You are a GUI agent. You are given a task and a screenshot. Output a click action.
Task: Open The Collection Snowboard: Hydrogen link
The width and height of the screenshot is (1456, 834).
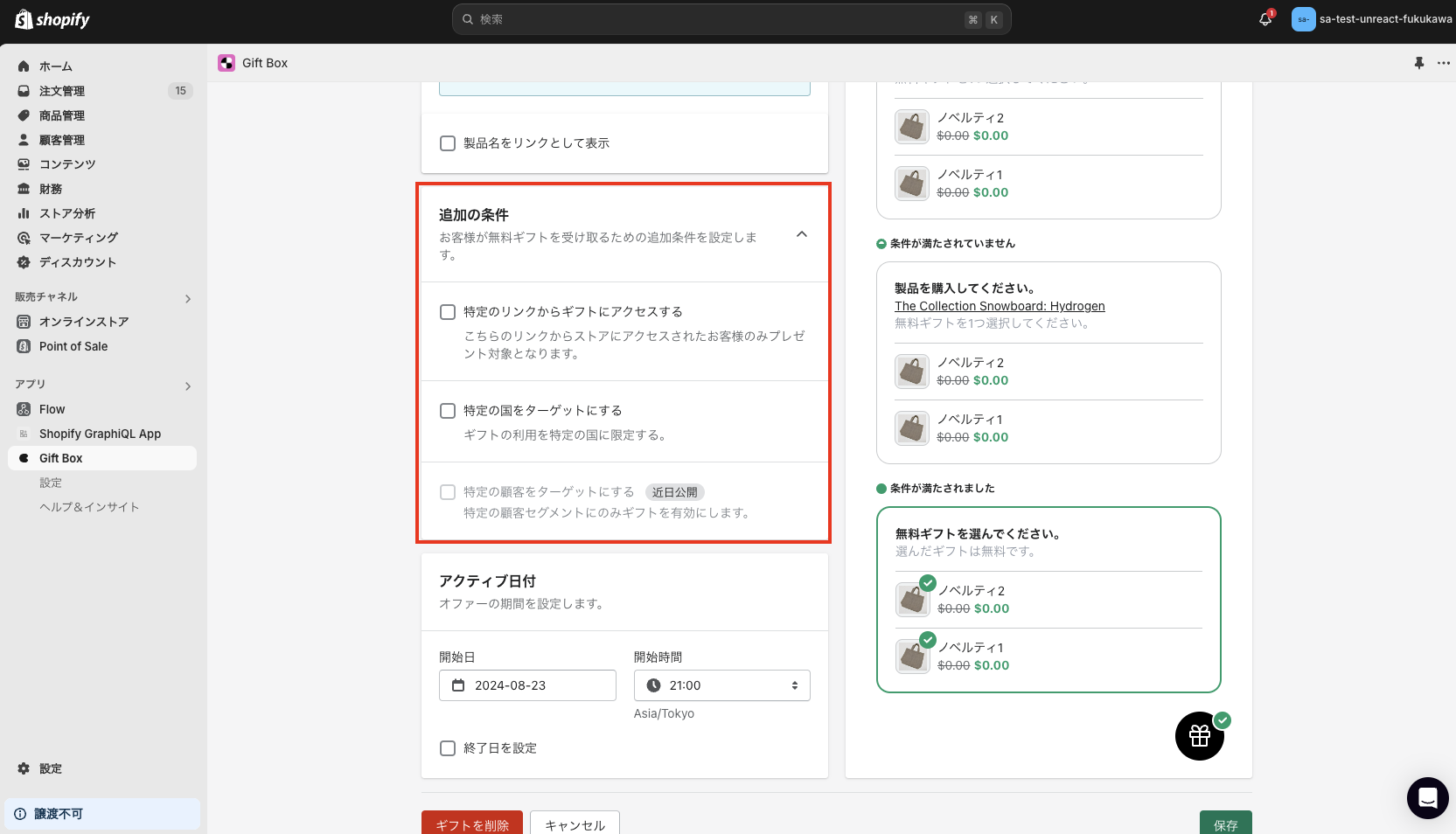point(1000,306)
